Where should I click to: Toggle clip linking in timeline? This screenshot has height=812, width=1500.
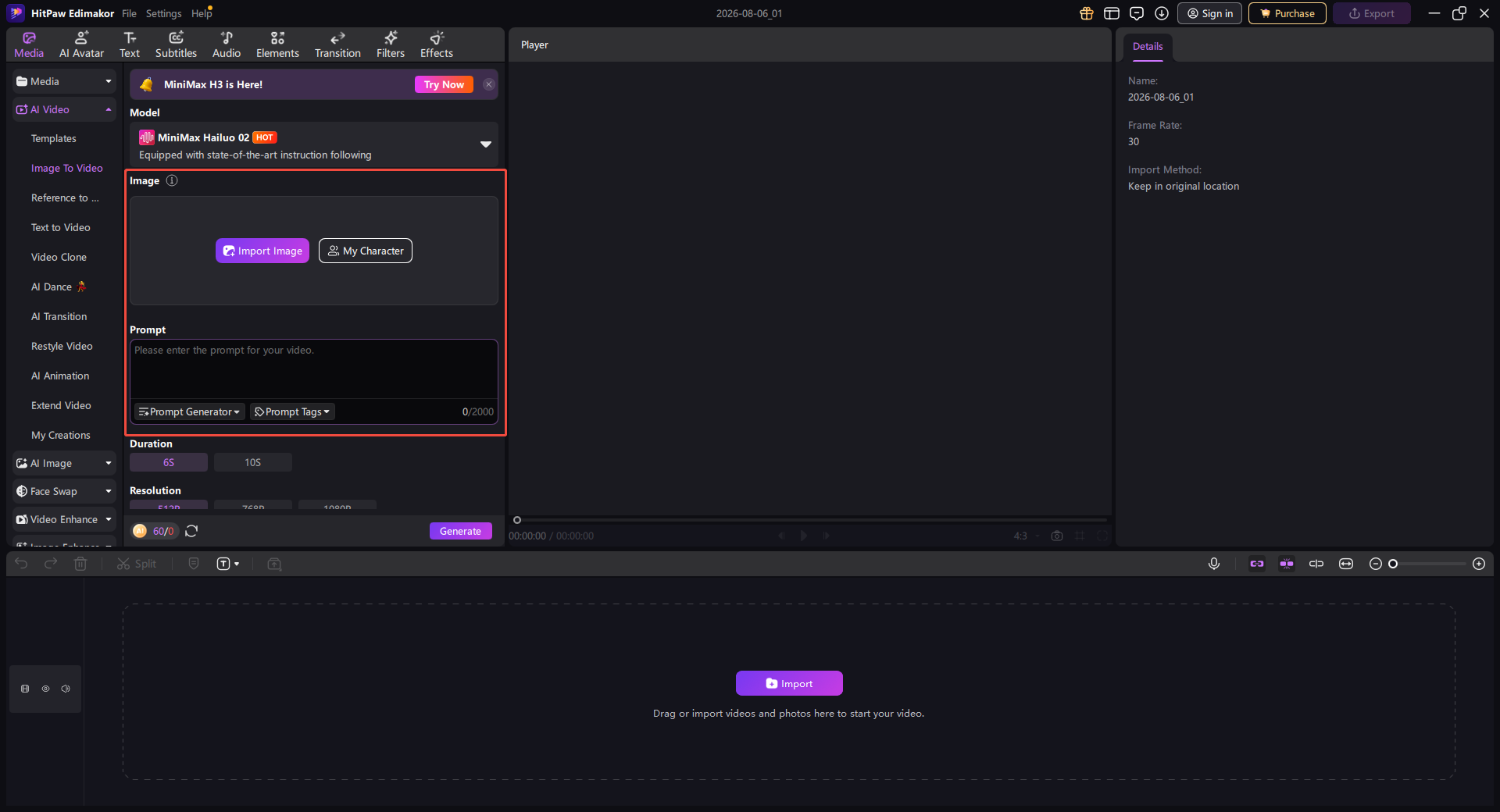[1257, 564]
